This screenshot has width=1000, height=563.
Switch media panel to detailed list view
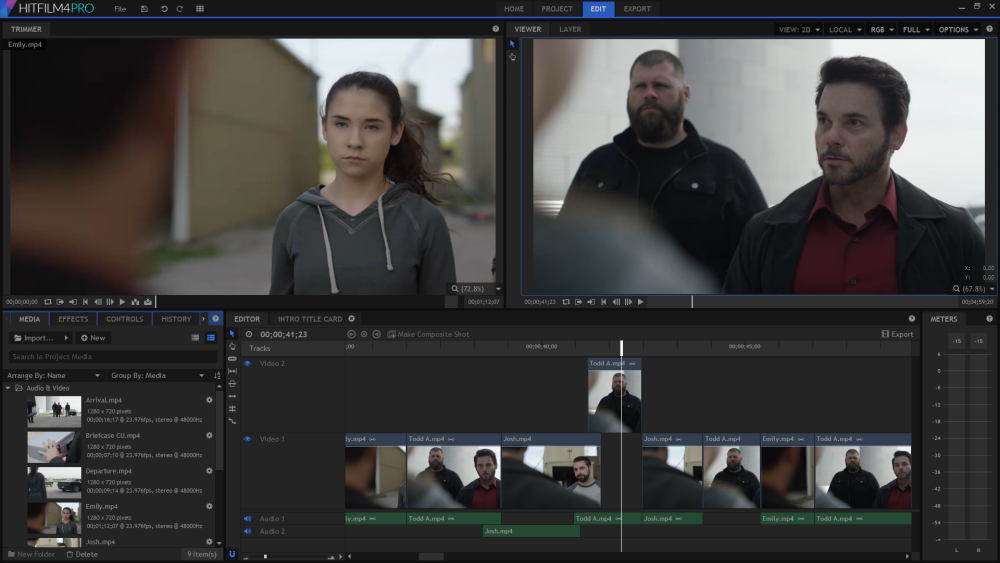coord(210,338)
